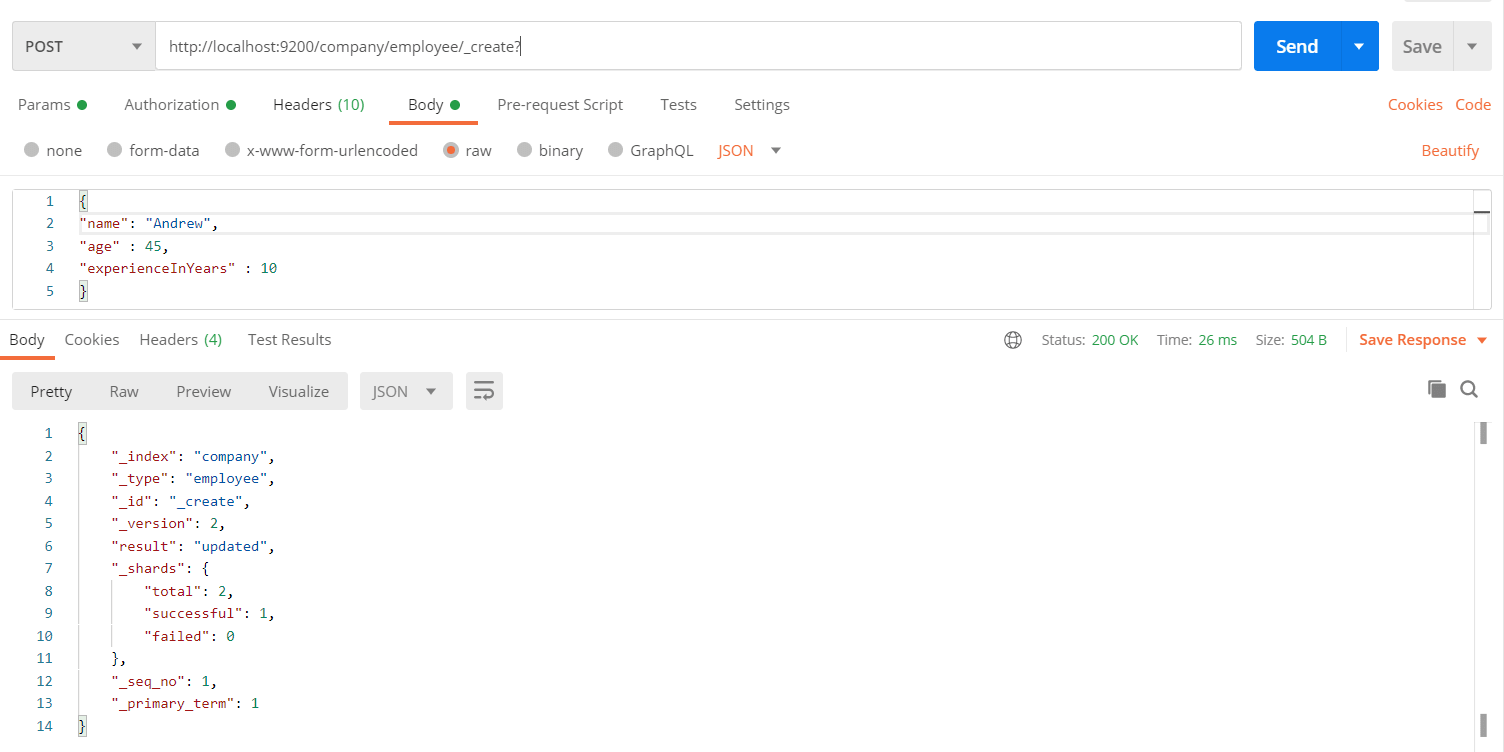
Task: Select the binary body radio option
Action: click(524, 150)
